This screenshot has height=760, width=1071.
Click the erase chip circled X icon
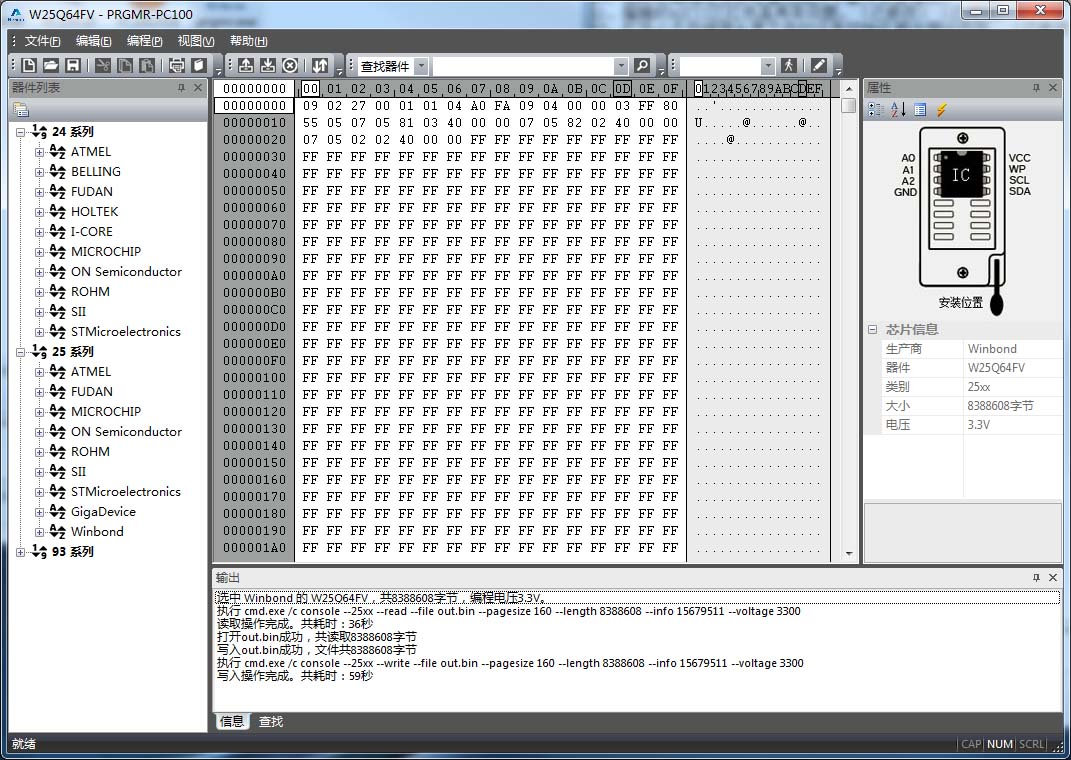point(290,66)
